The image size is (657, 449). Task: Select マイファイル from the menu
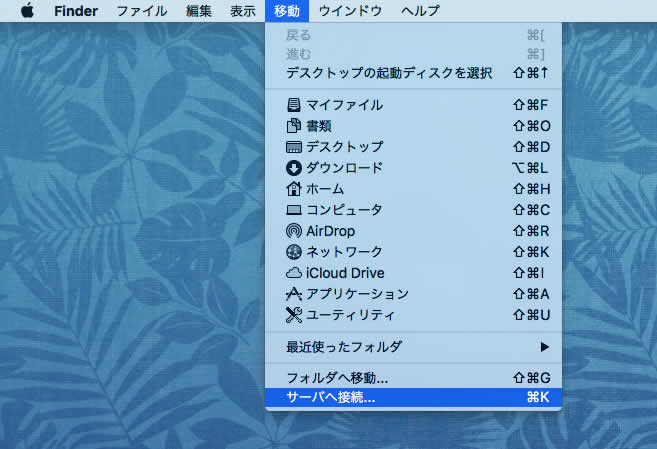[x=414, y=105]
